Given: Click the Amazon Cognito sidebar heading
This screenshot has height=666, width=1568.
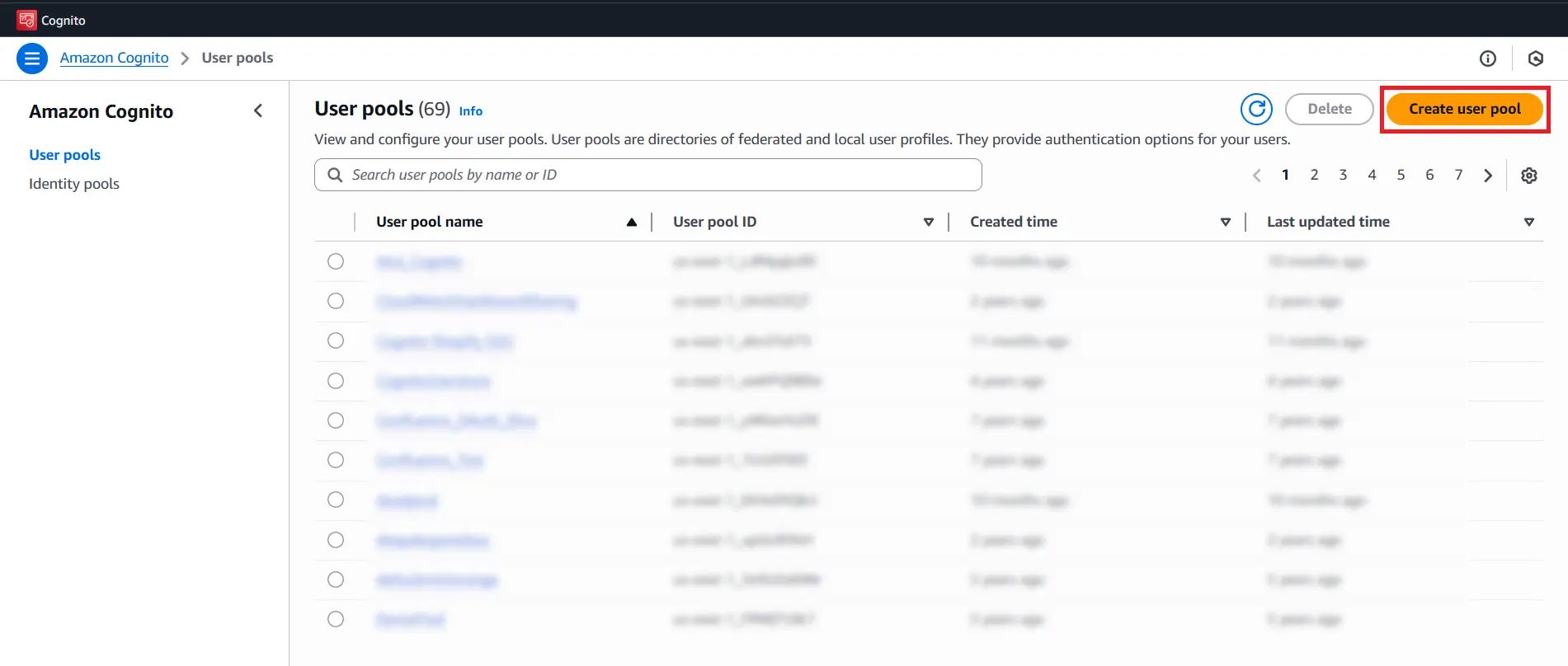Looking at the screenshot, I should click(x=101, y=111).
